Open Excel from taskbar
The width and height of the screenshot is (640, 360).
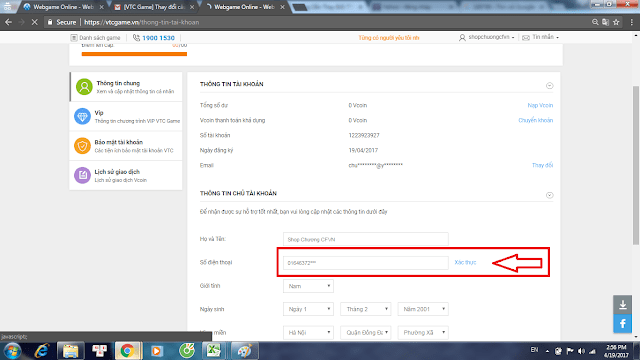(213, 351)
